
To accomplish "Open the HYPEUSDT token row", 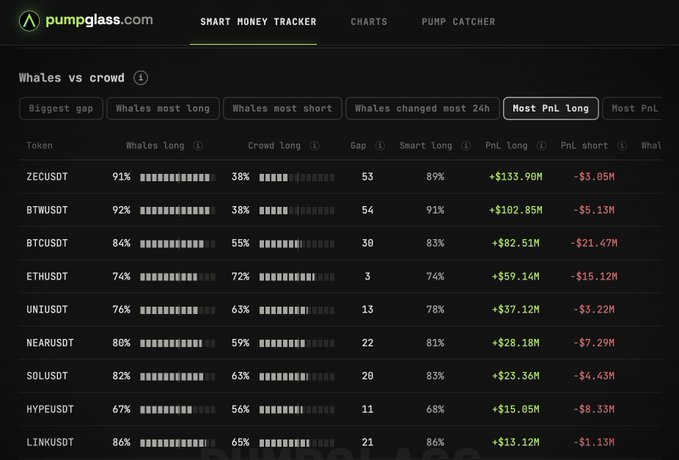I will tap(340, 409).
